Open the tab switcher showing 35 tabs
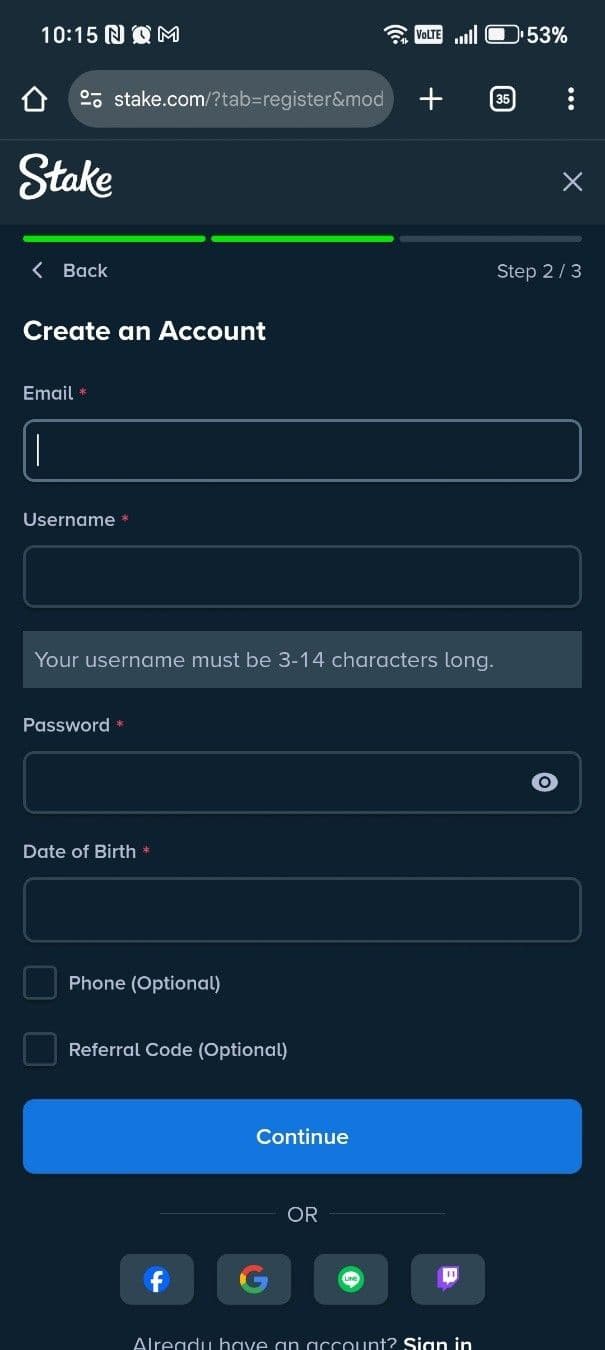Image resolution: width=605 pixels, height=1350 pixels. [x=502, y=99]
